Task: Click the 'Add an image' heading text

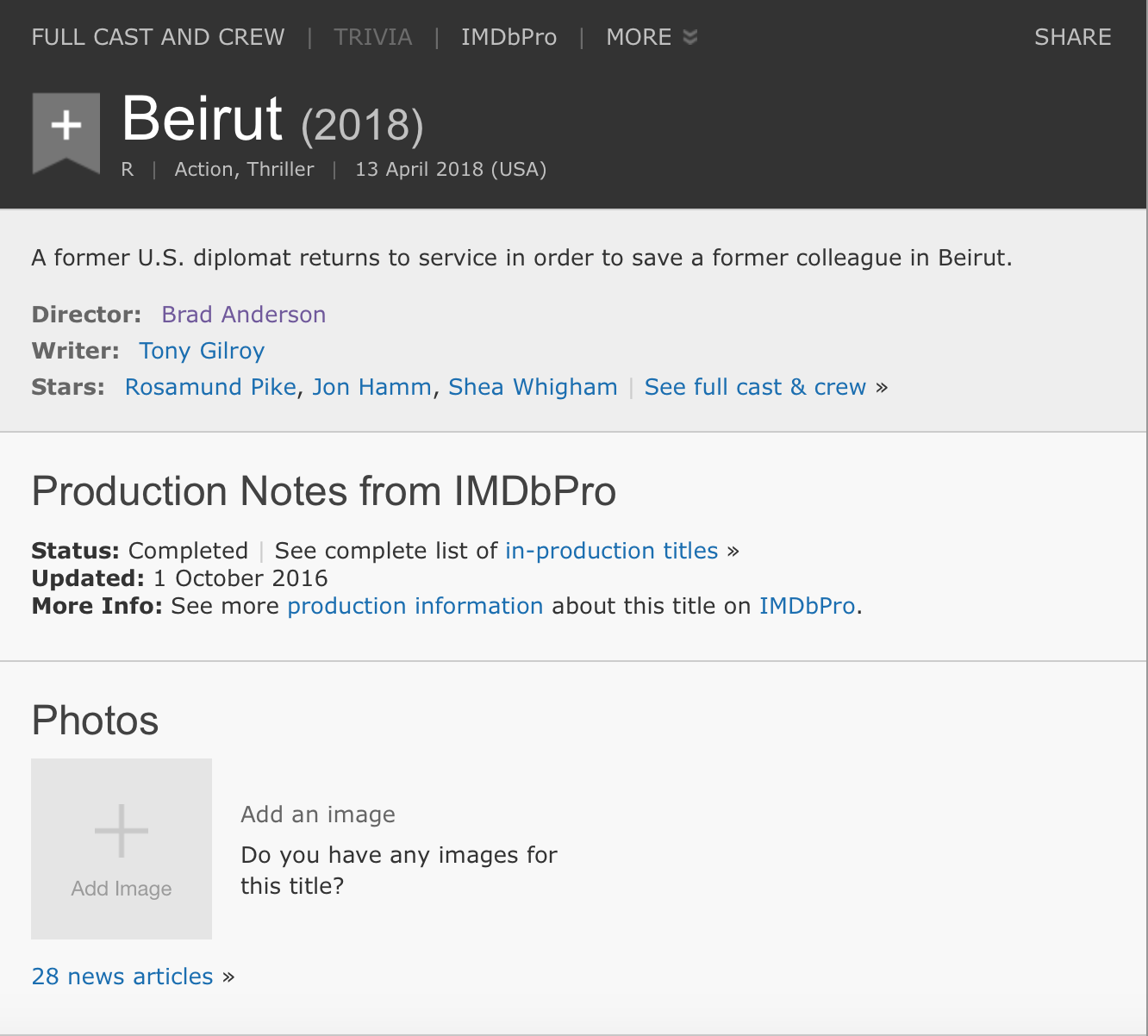Action: (318, 814)
